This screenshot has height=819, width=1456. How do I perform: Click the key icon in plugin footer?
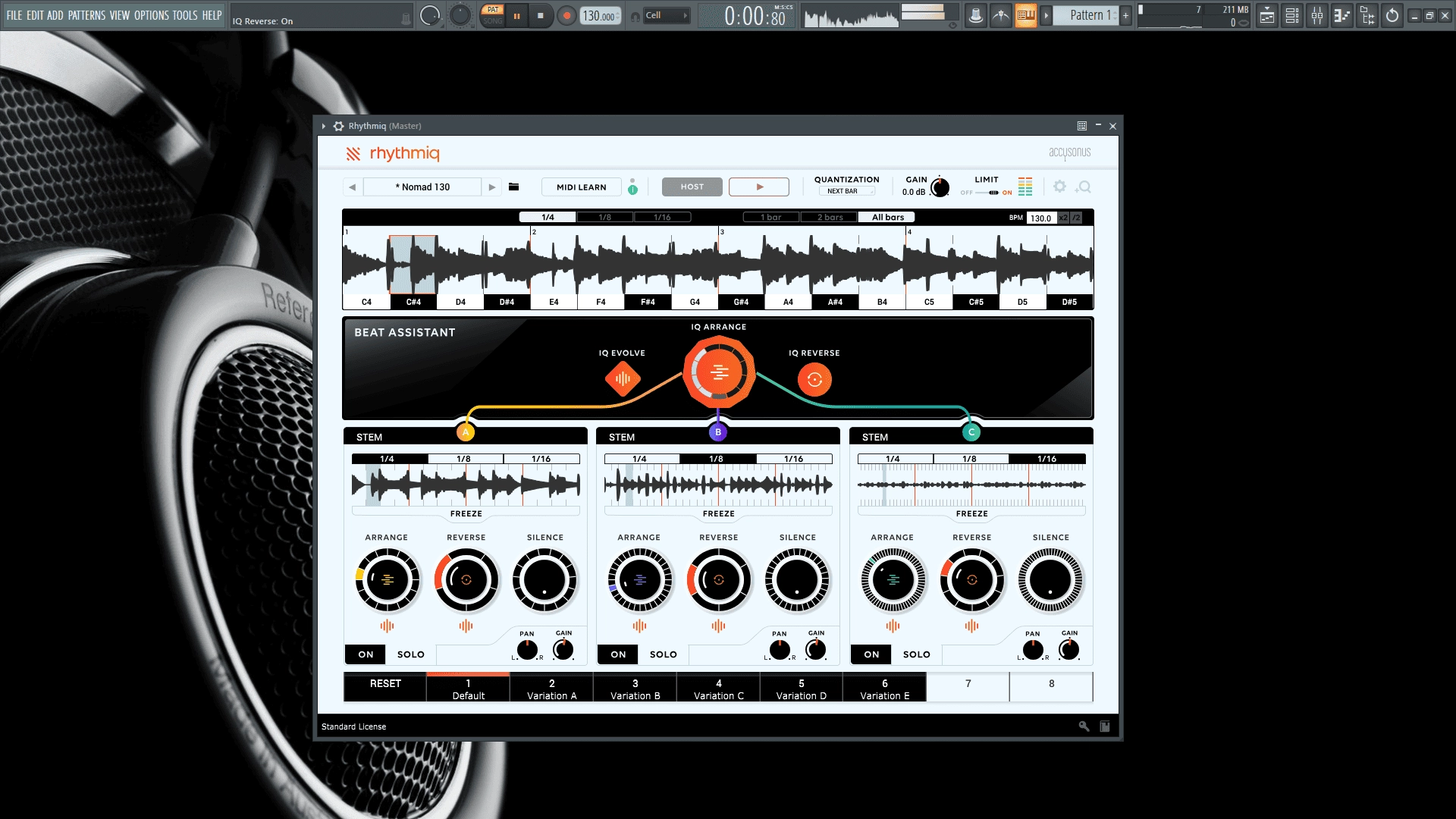pyautogui.click(x=1084, y=726)
